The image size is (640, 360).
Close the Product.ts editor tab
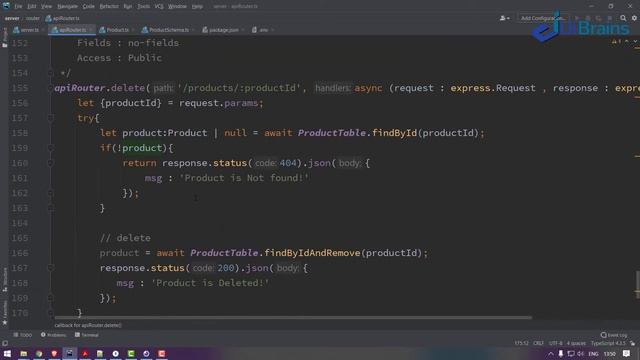[133, 30]
